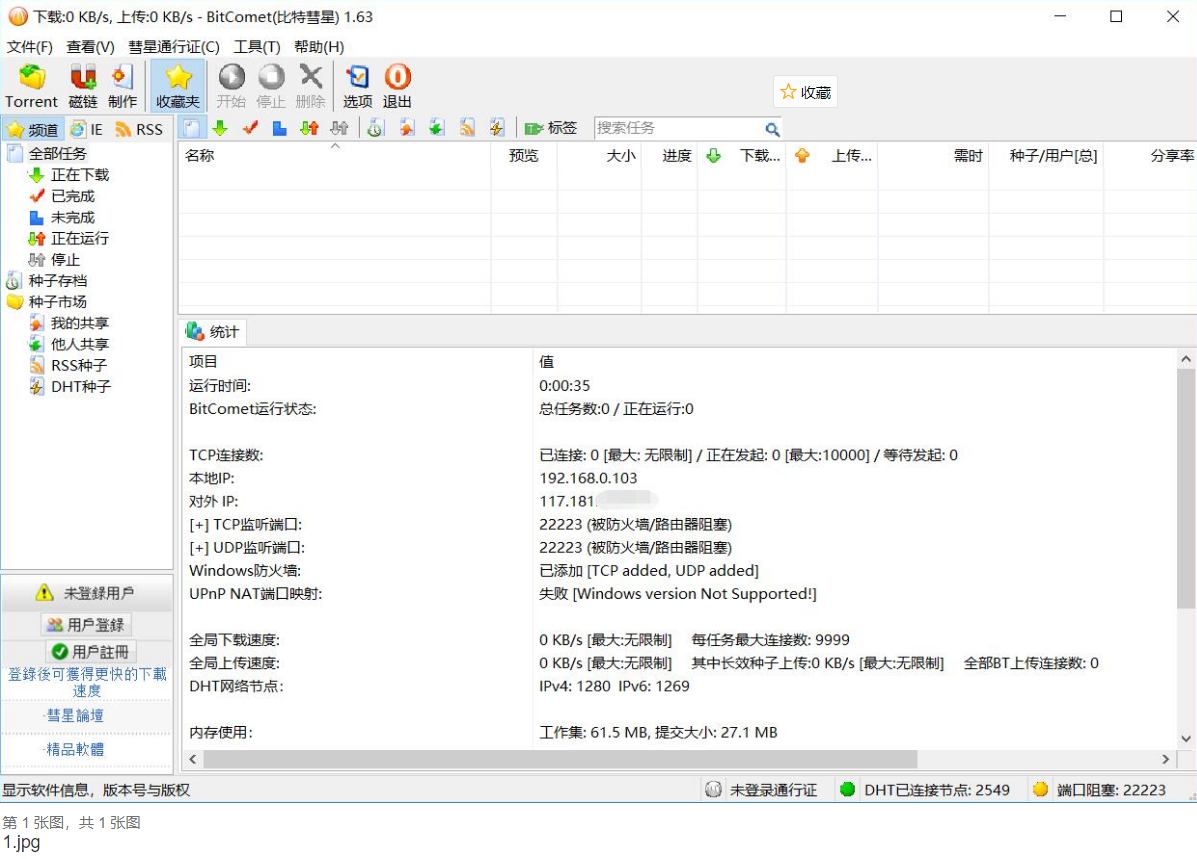This screenshot has width=1197, height=859.
Task: Click DHT torrents lightning icon in task toolbar
Action: (497, 128)
